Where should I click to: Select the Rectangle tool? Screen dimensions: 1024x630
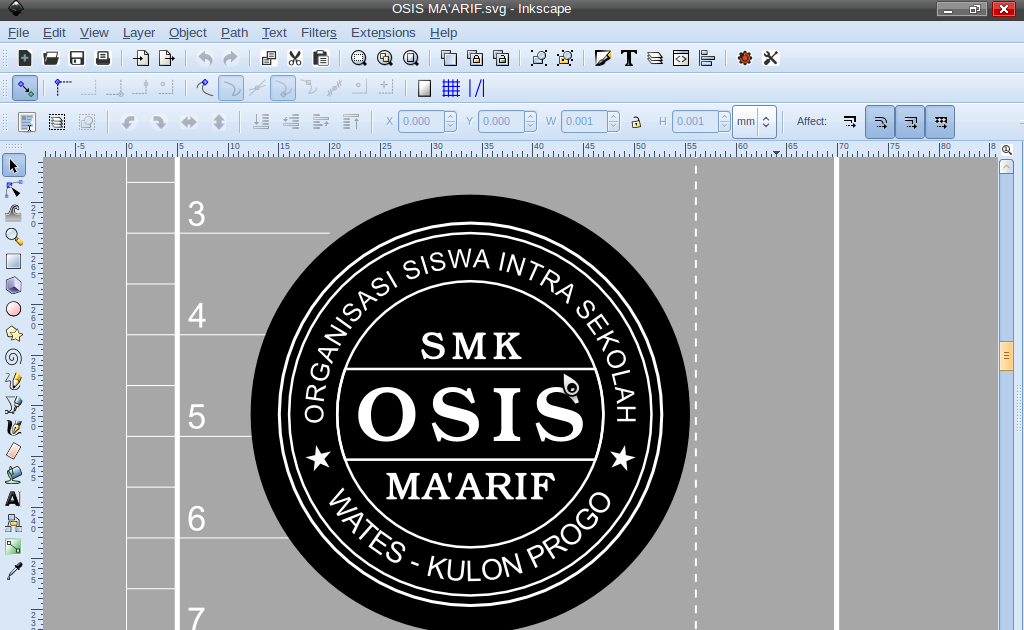[13, 261]
